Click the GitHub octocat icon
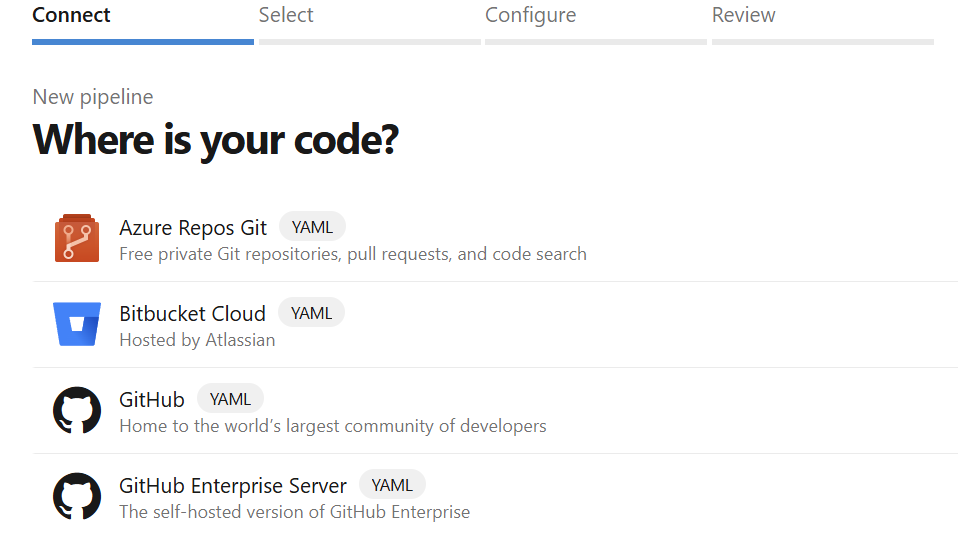Viewport: 958px width, 560px height. click(77, 410)
